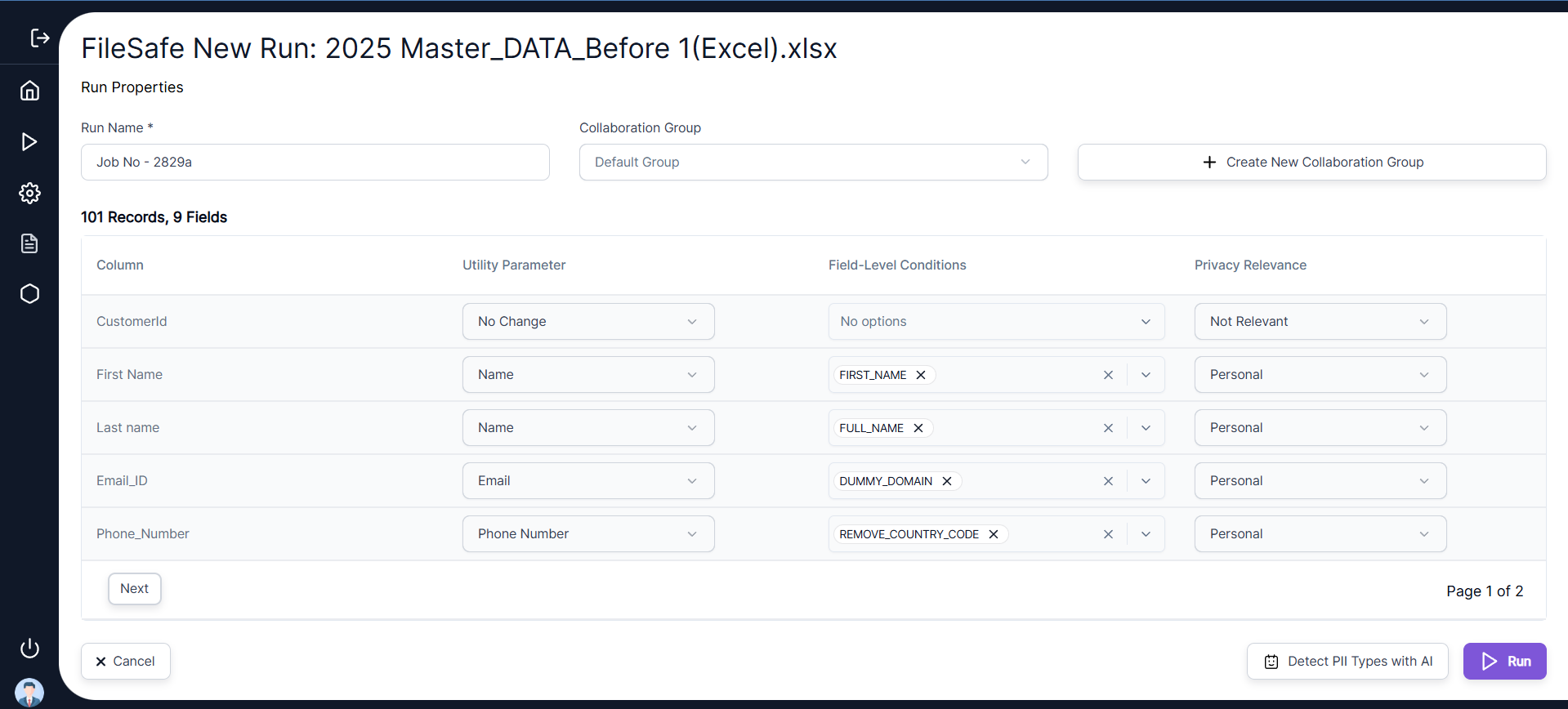Click the Next page button
Image resolution: width=1568 pixels, height=709 pixels.
point(135,589)
